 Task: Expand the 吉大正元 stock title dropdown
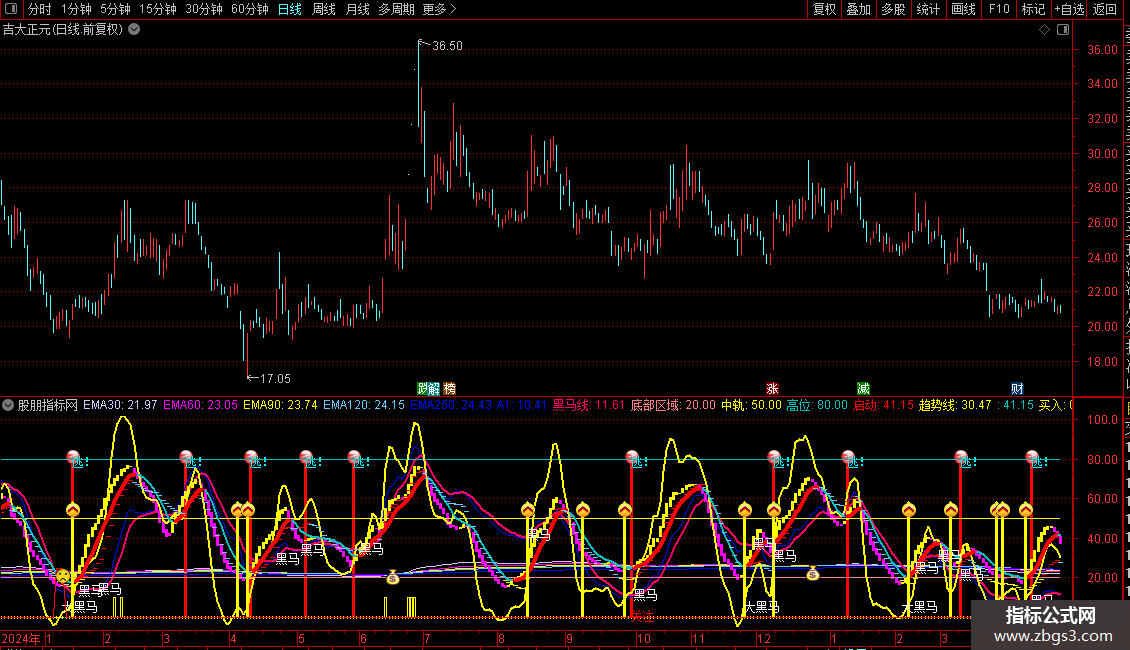pos(135,30)
